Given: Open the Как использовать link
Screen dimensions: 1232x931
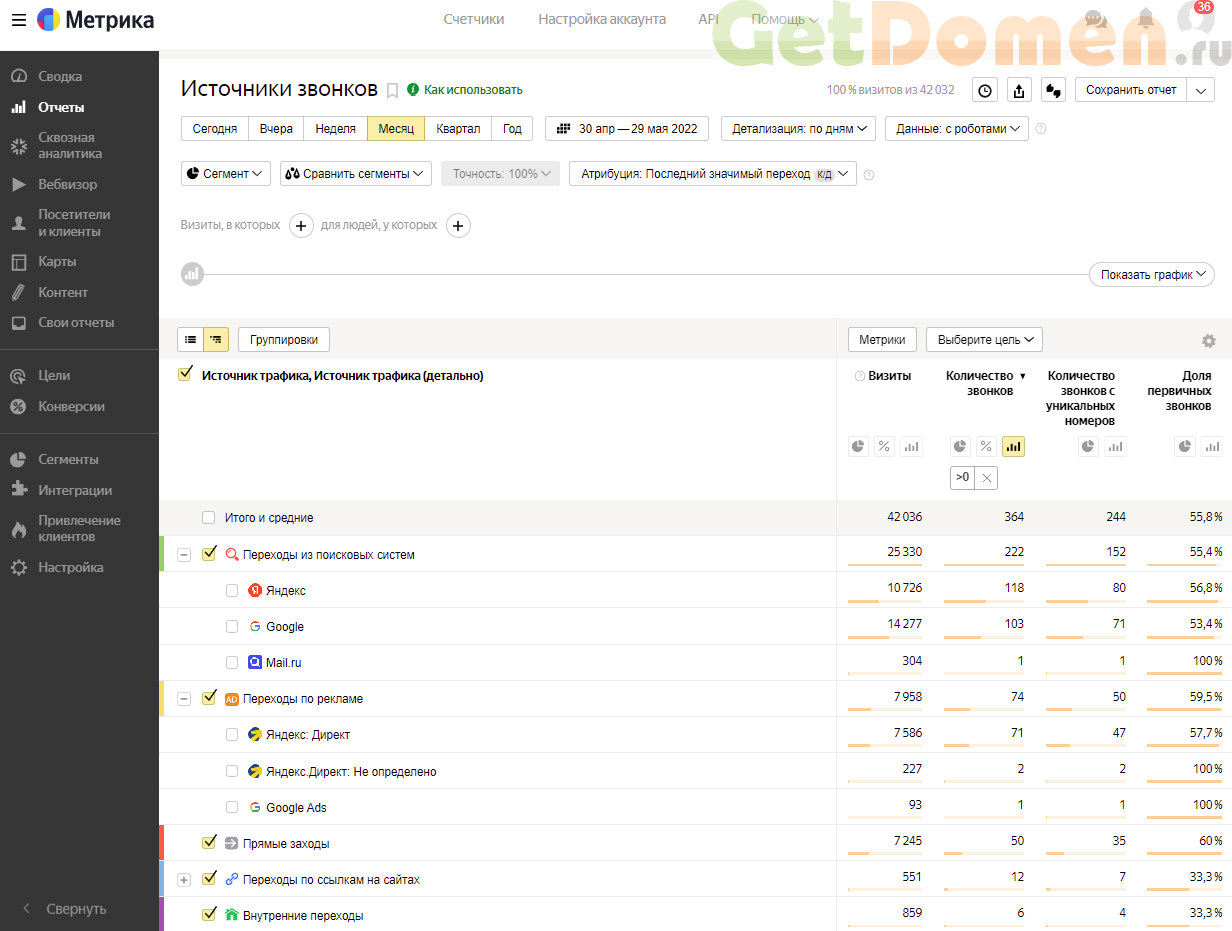Looking at the screenshot, I should [x=473, y=90].
